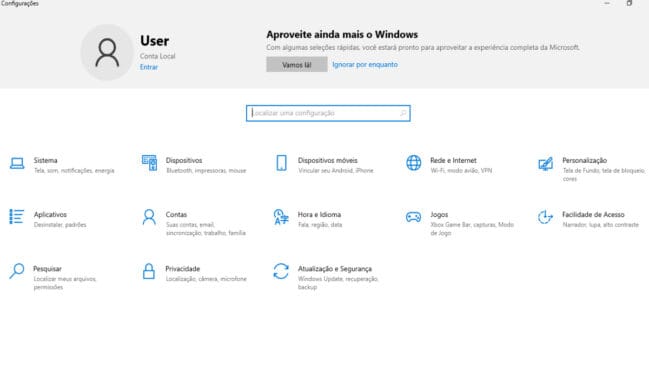
Task: Select the Personalização title text
Action: tap(584, 160)
